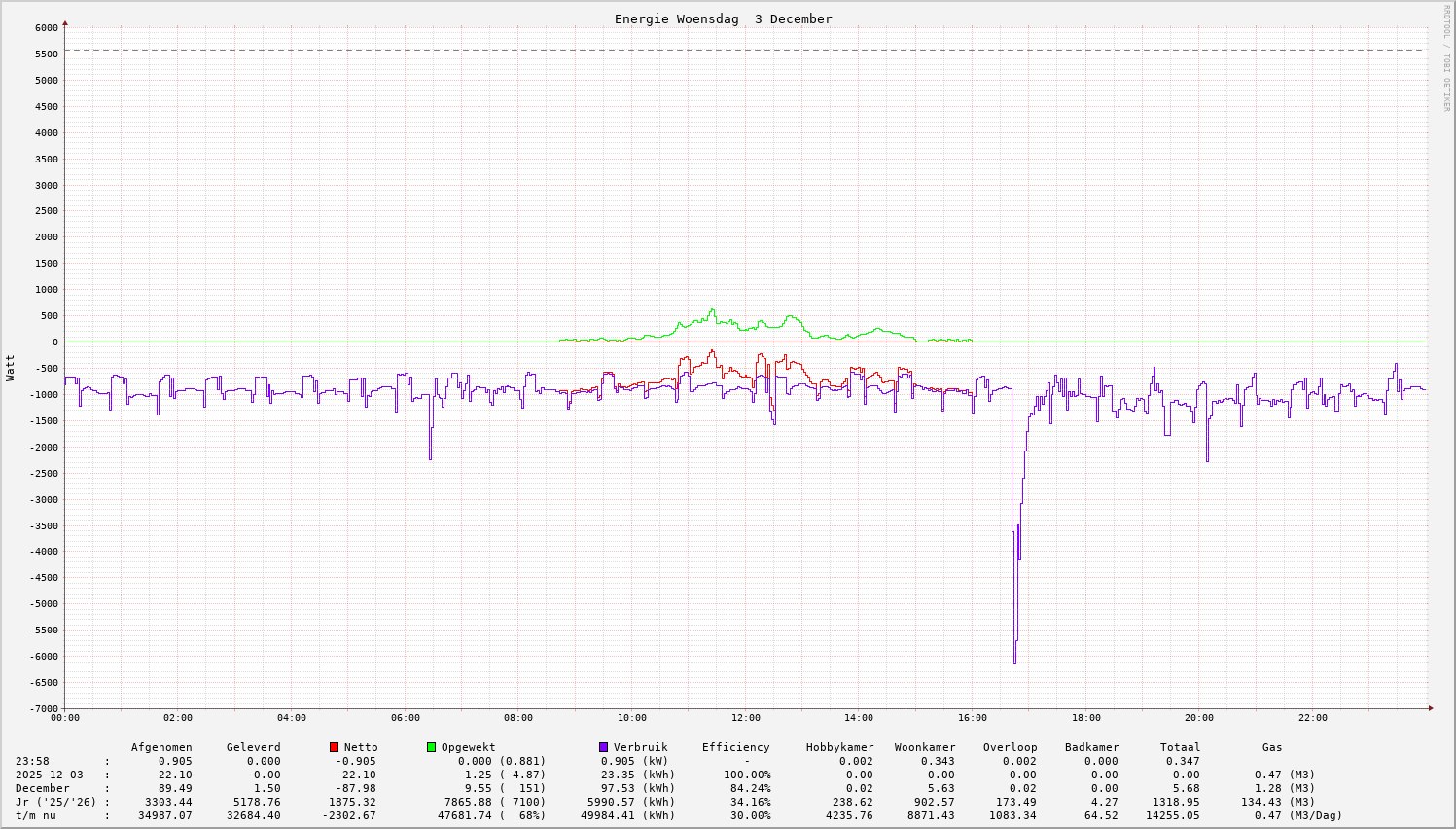Click the 12:00 time axis label
This screenshot has width=1456, height=829.
pos(745,718)
